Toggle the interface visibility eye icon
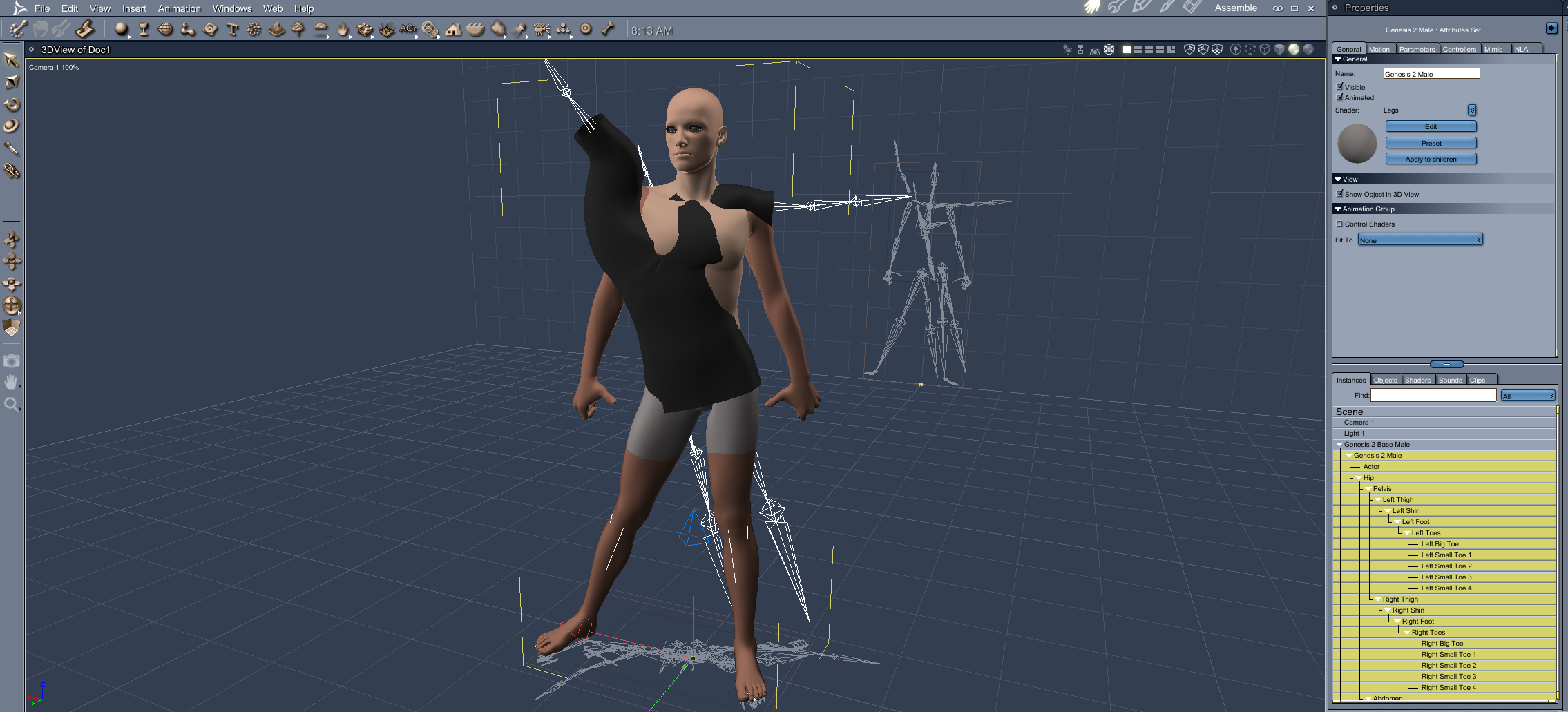The image size is (1568, 712). click(x=1278, y=8)
